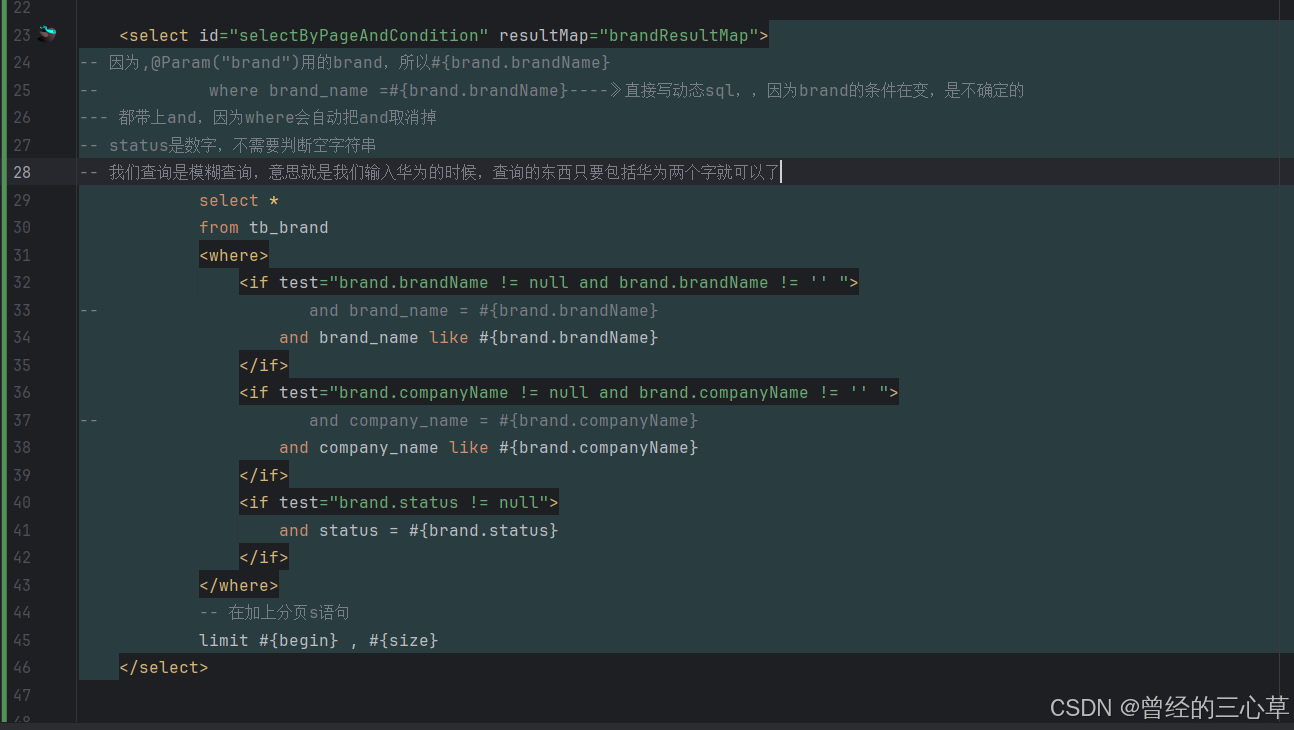Click line number 23 in the gutter

[x=22, y=36]
